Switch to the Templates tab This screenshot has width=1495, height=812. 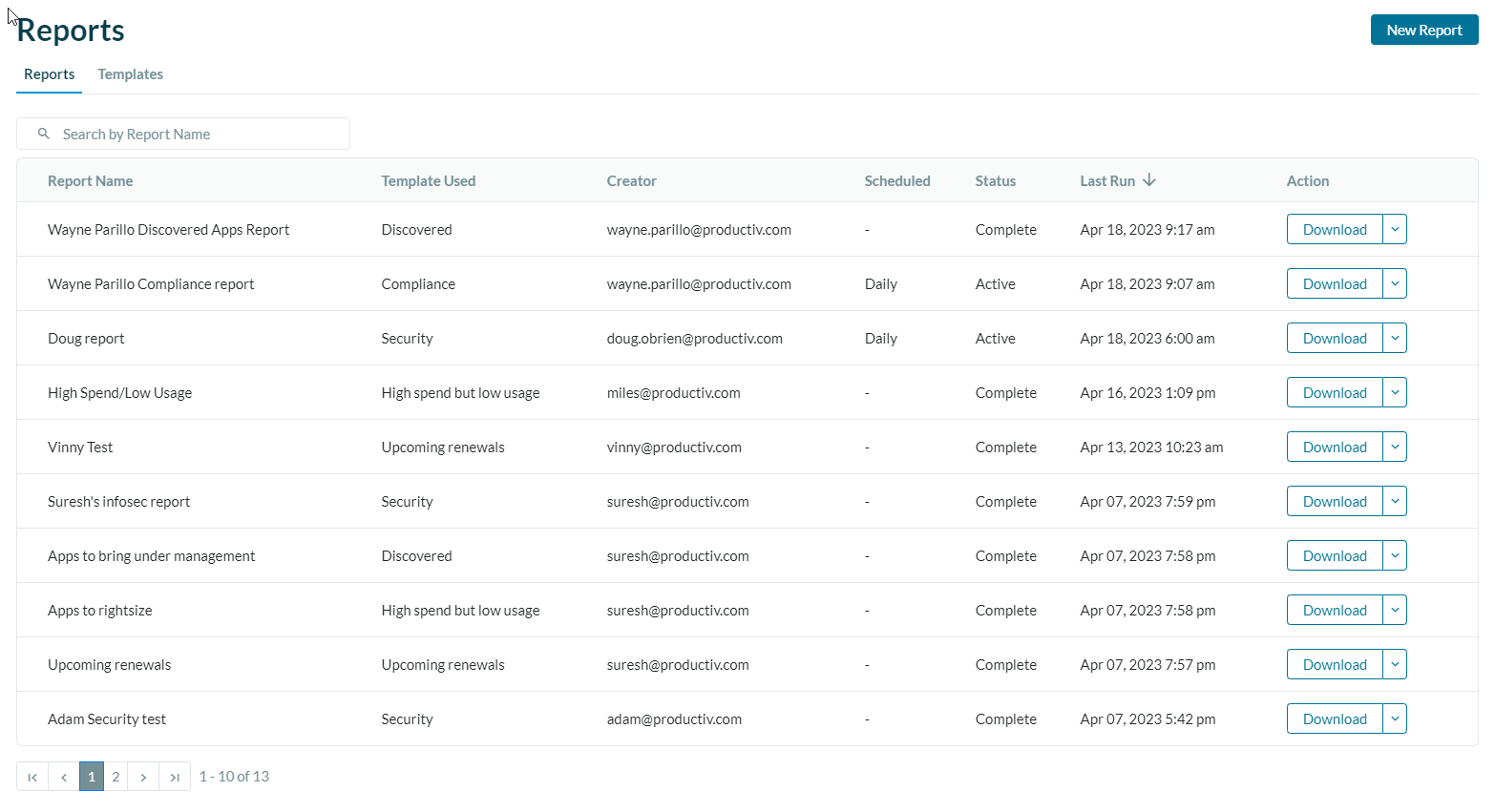click(130, 73)
